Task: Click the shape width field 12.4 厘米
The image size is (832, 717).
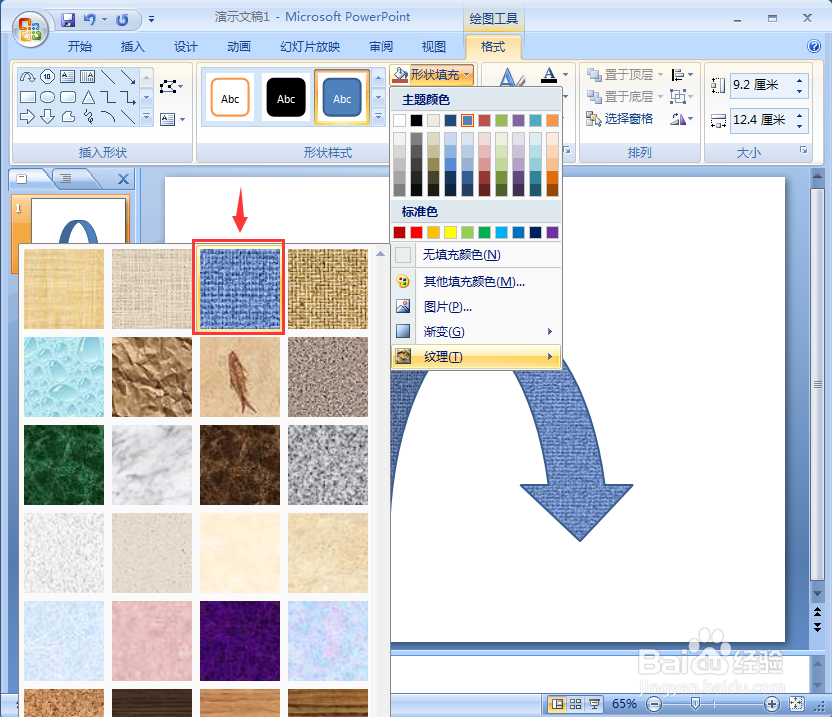Action: click(x=762, y=120)
